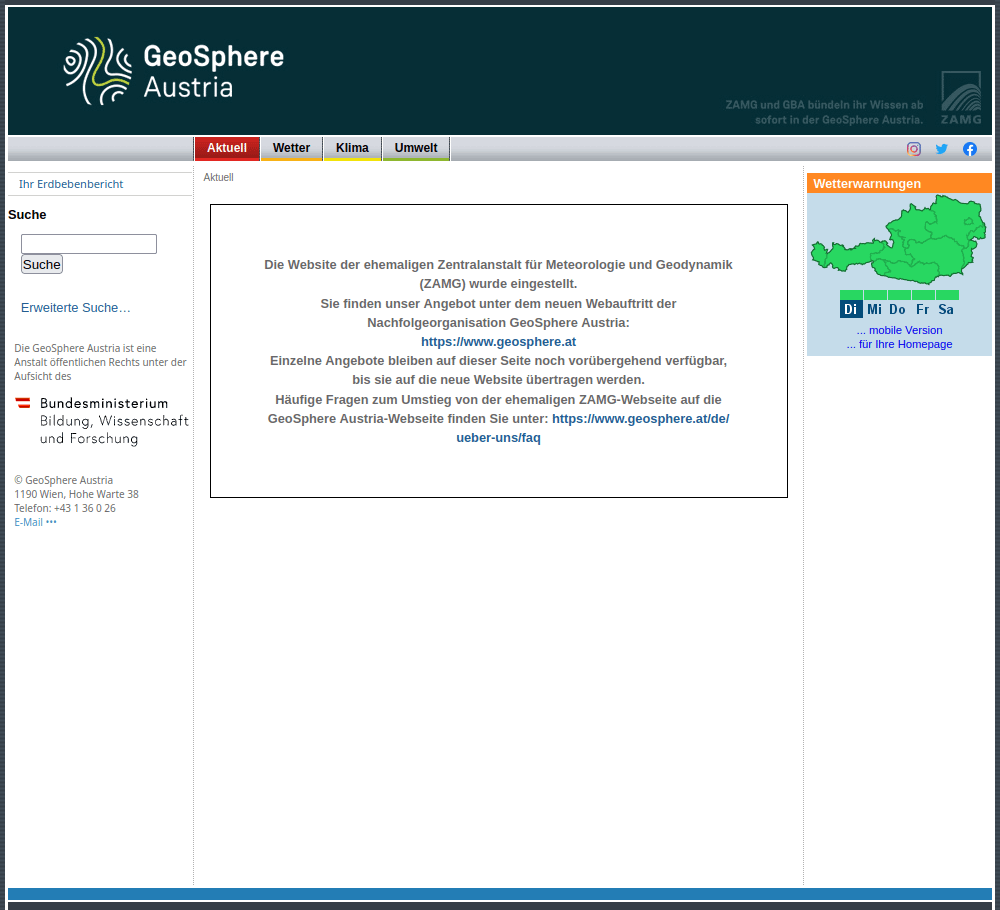Click Telefon: +43 1 36 0 26 text

click(x=65, y=508)
